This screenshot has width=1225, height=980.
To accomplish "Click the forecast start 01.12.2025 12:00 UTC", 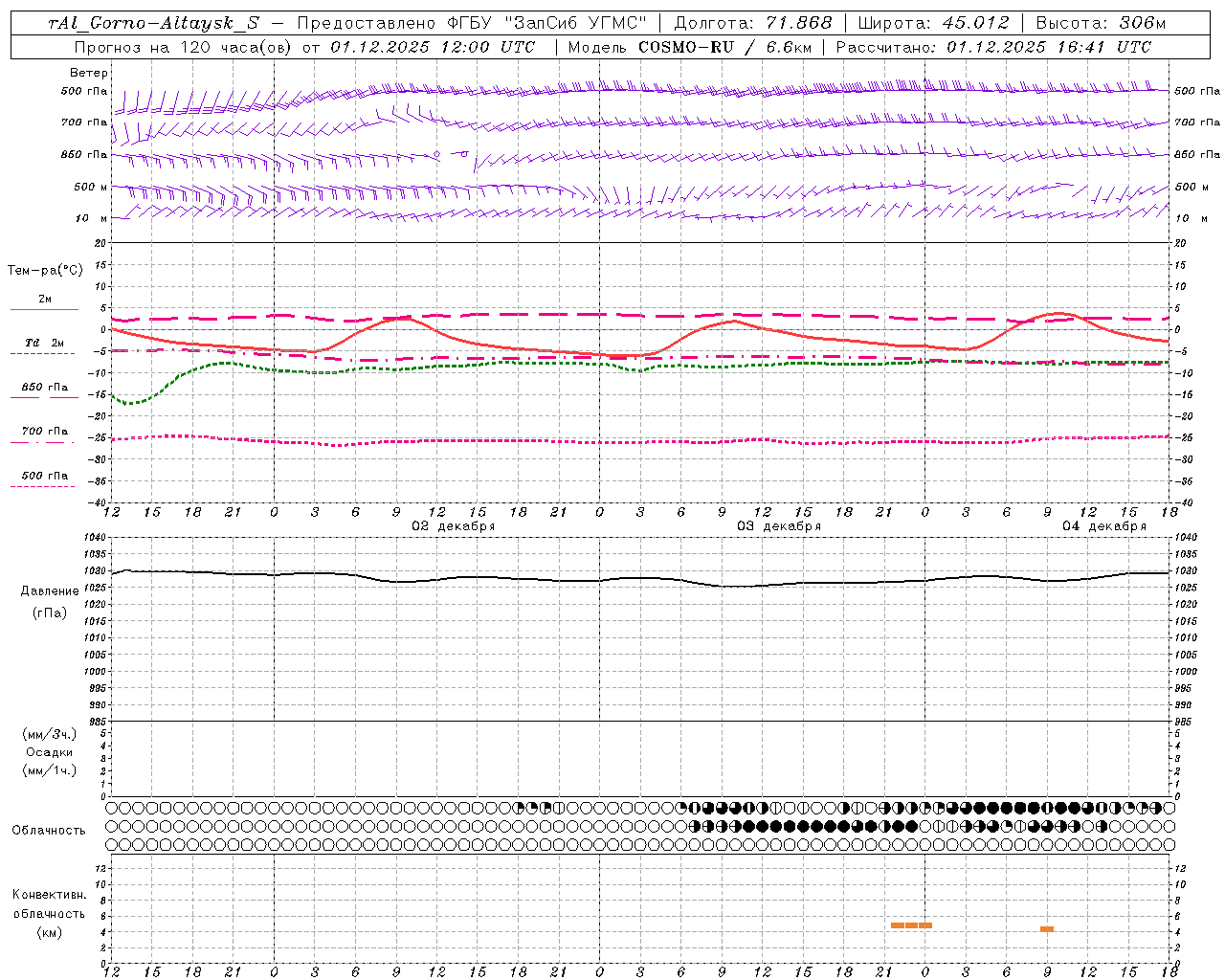I will [433, 47].
